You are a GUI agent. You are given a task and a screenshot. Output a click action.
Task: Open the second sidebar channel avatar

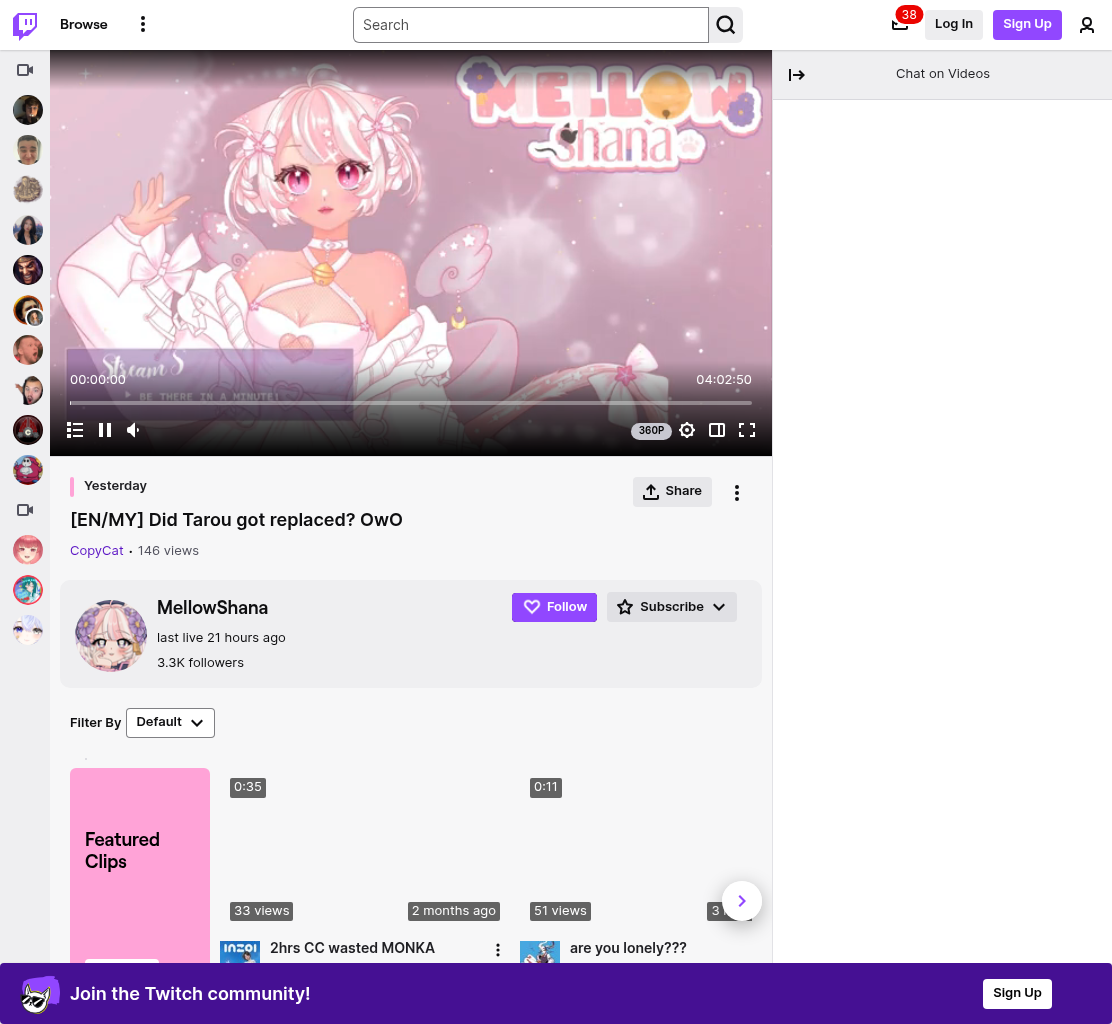click(28, 150)
